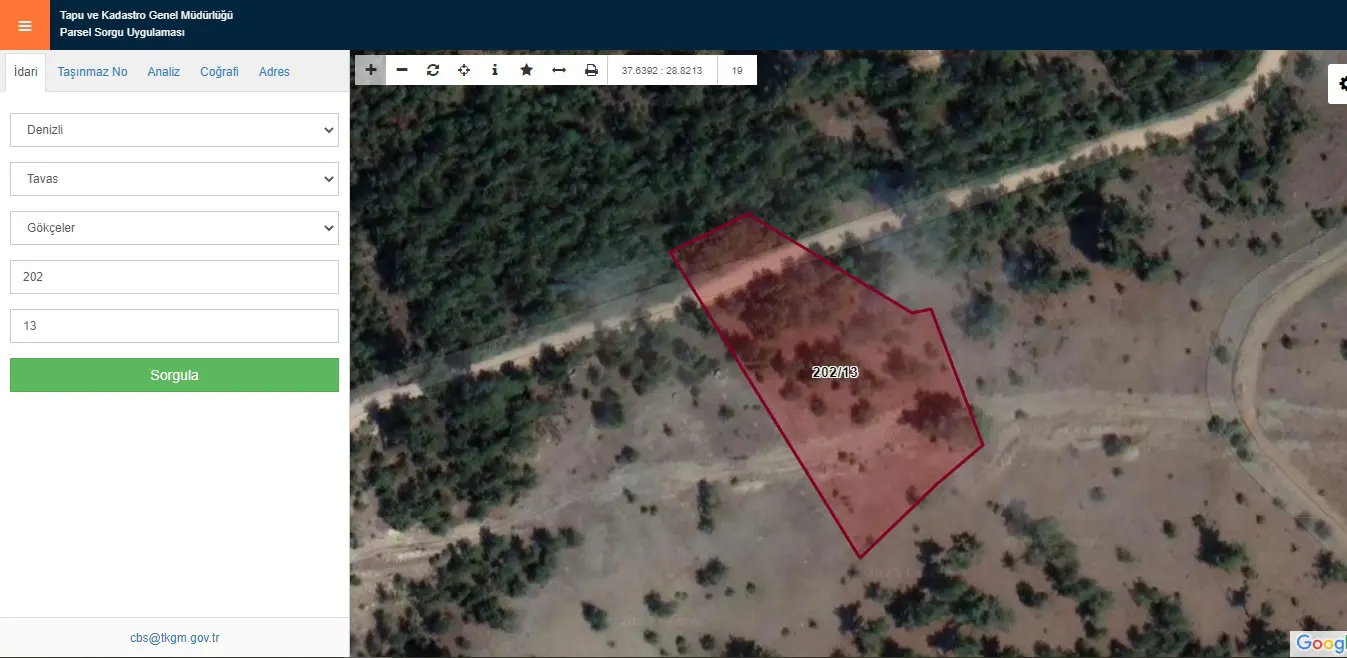The height and width of the screenshot is (658, 1347).
Task: Expand the Denizli province dropdown
Action: 174,130
